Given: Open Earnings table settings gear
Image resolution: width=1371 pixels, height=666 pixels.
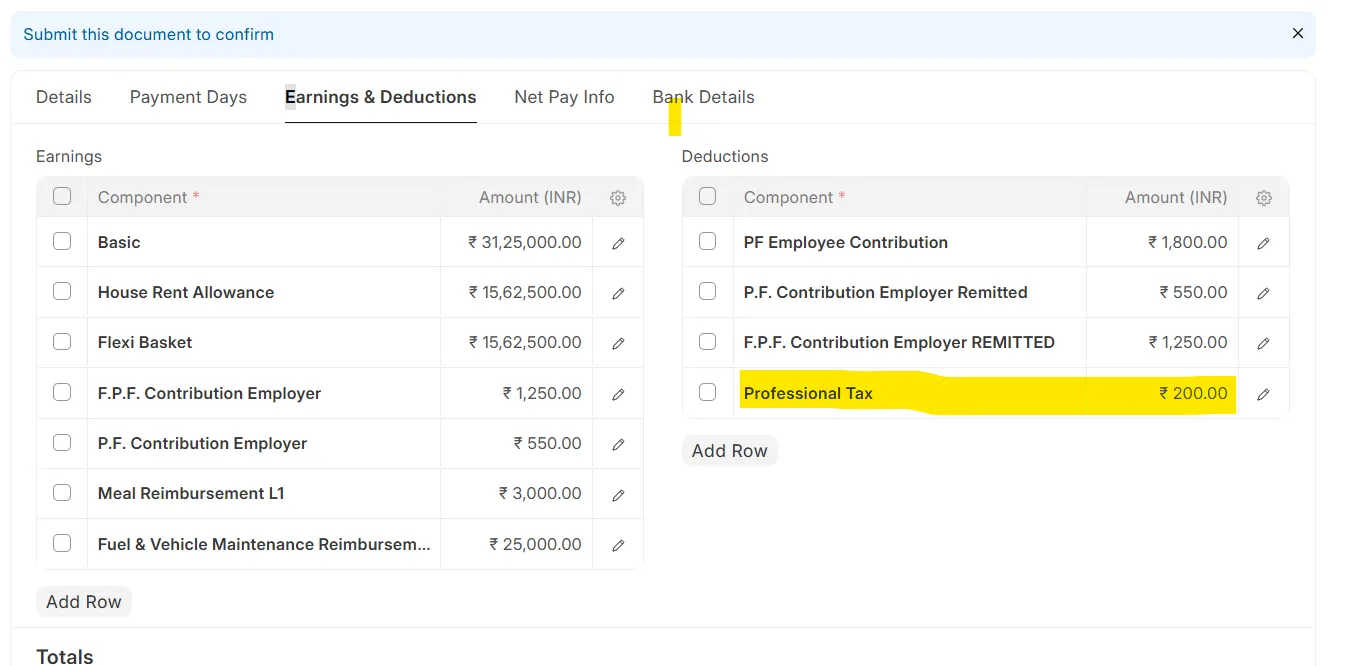Looking at the screenshot, I should (x=618, y=198).
